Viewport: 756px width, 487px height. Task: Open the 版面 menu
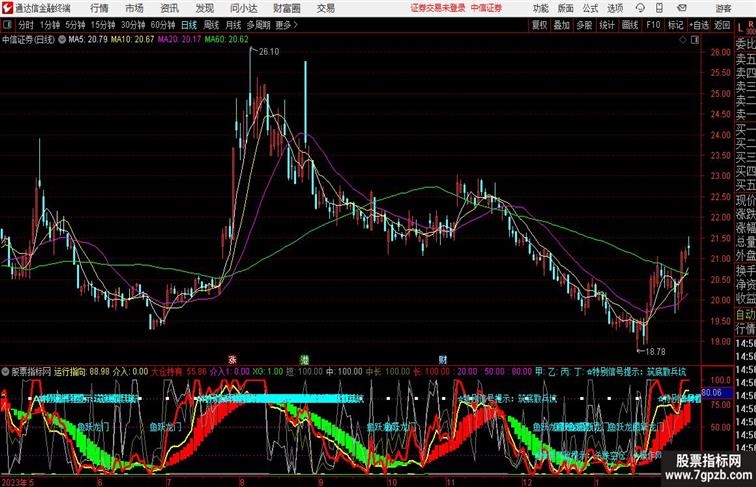coord(566,8)
